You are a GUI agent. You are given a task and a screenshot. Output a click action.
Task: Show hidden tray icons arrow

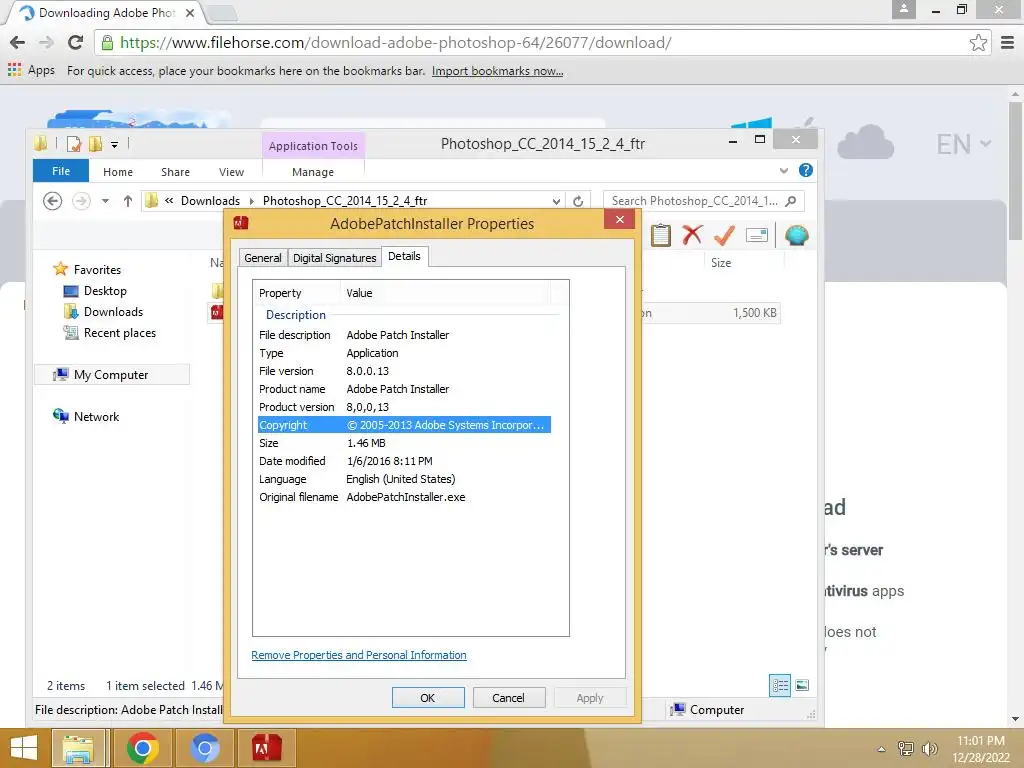click(882, 749)
